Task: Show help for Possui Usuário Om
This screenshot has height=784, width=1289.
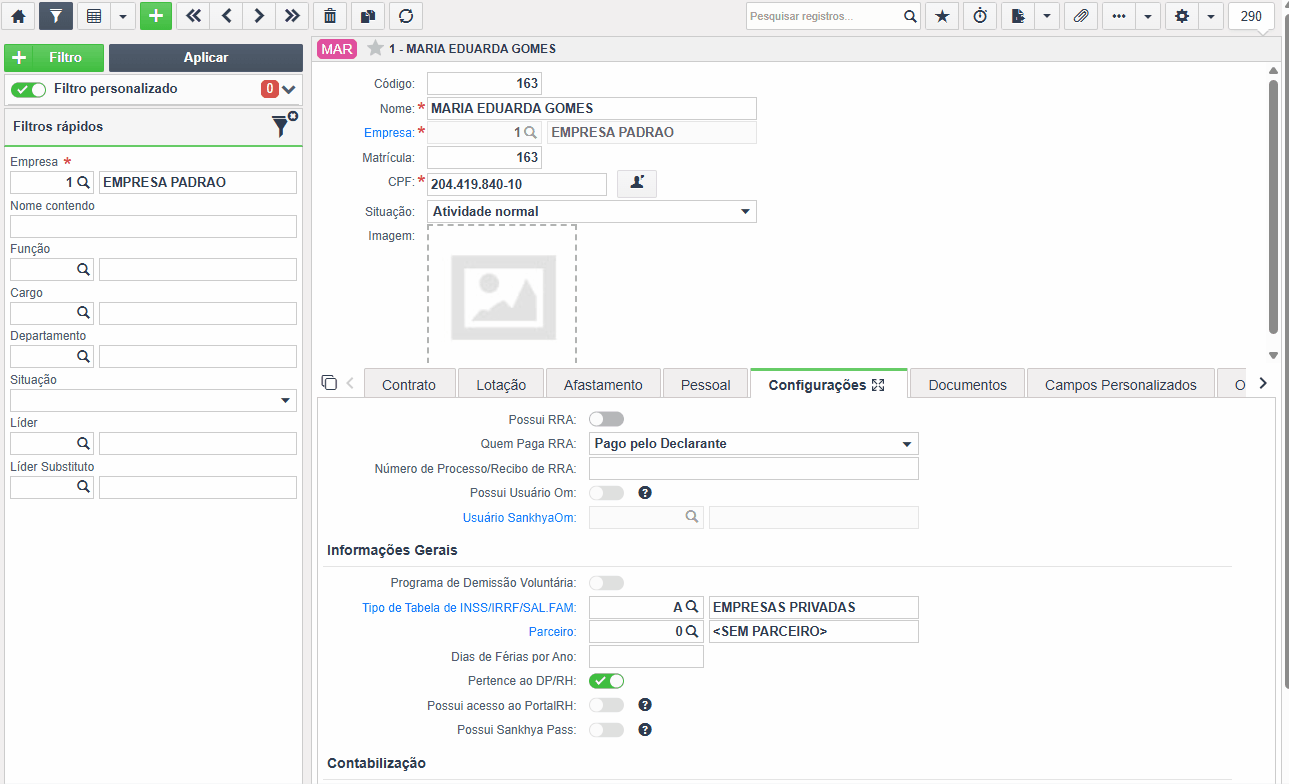Action: point(645,492)
